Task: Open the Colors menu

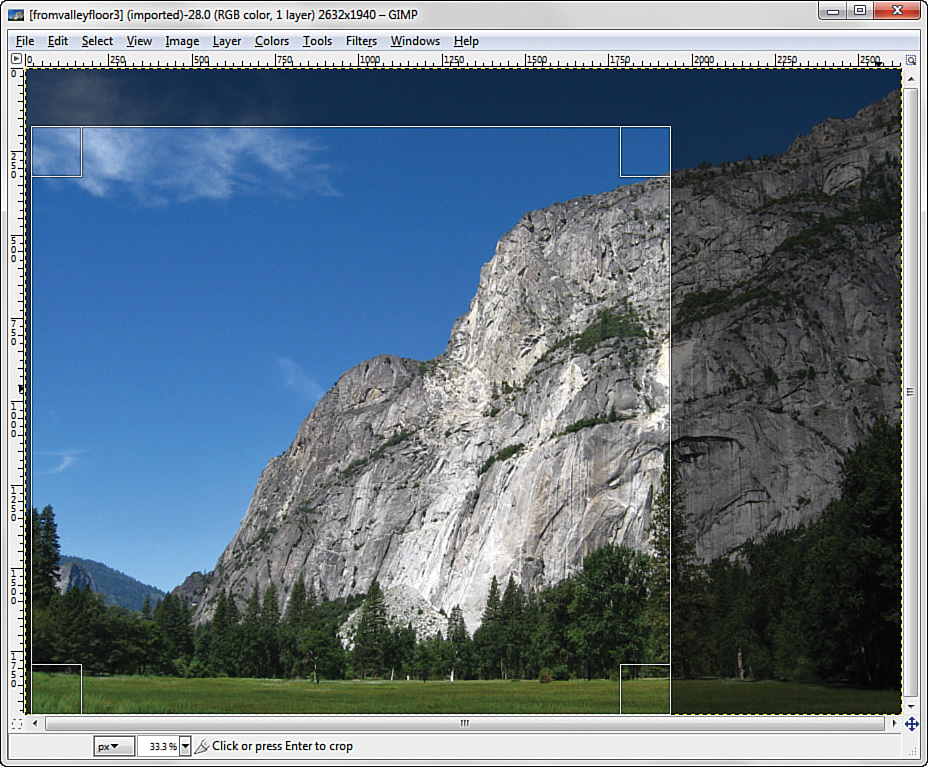Action: [271, 41]
